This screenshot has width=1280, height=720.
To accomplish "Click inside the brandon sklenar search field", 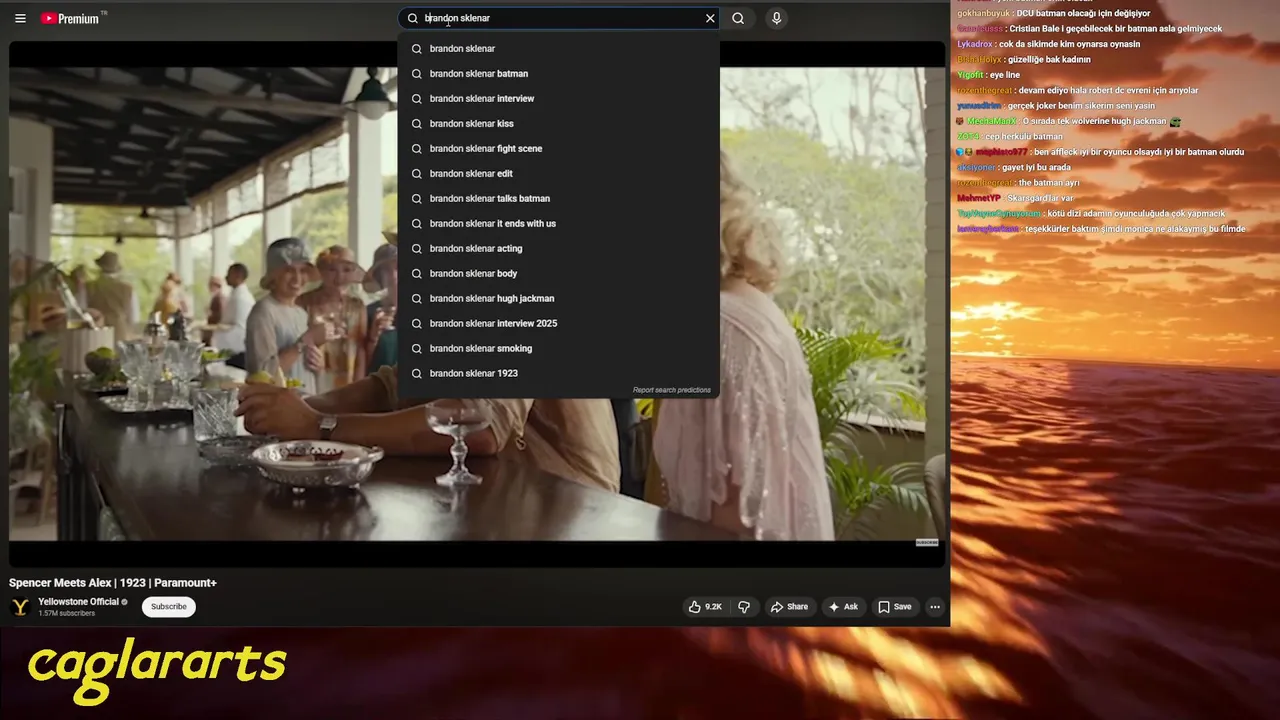I will pos(560,18).
